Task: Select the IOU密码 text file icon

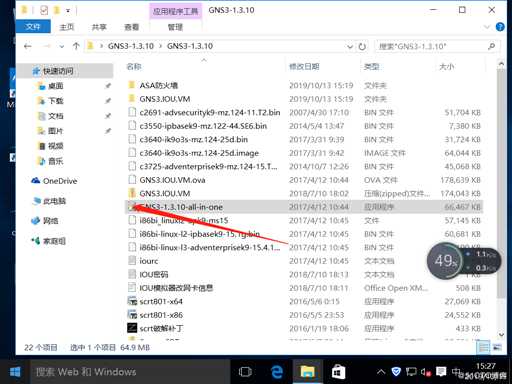Action: coord(132,274)
